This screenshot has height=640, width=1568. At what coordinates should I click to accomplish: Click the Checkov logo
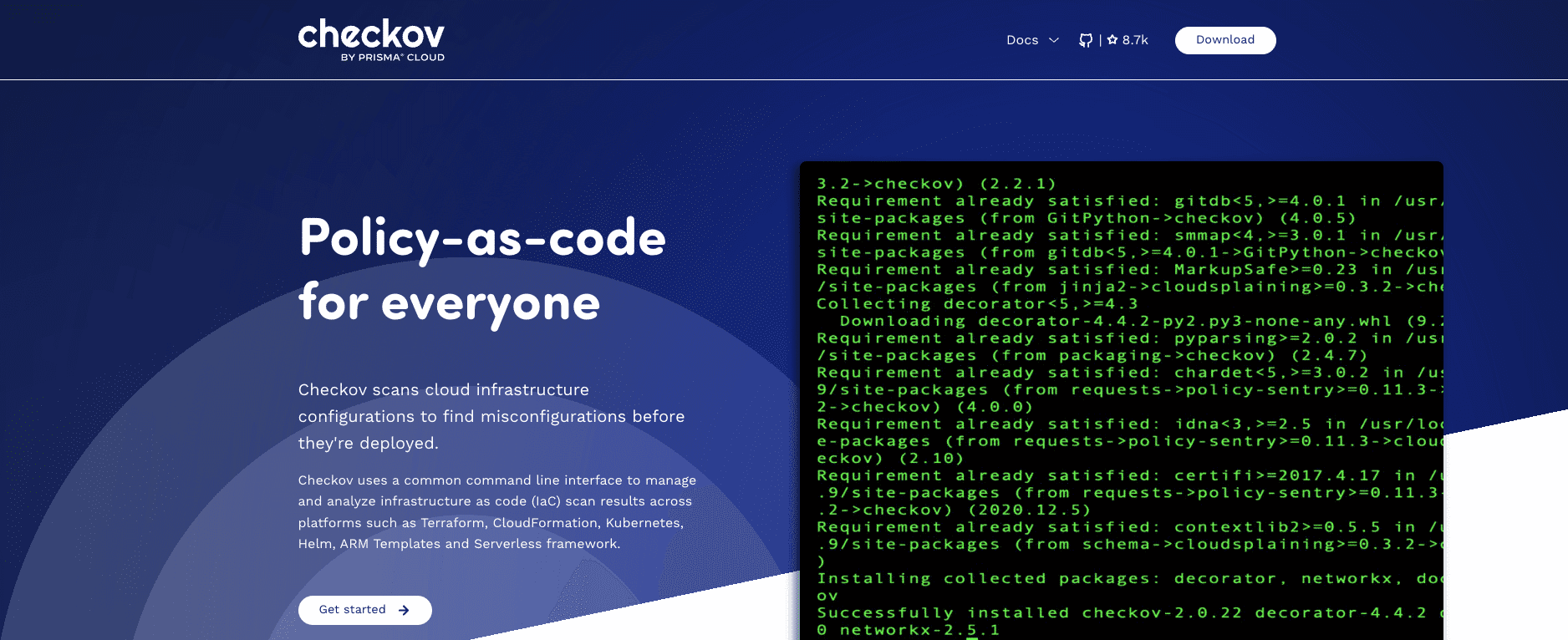click(x=371, y=40)
